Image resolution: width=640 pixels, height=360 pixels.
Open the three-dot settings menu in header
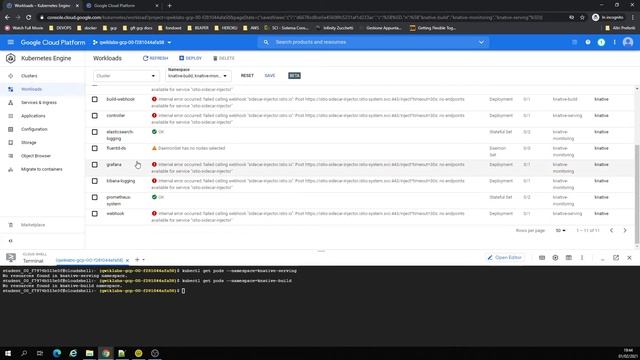[614, 42]
